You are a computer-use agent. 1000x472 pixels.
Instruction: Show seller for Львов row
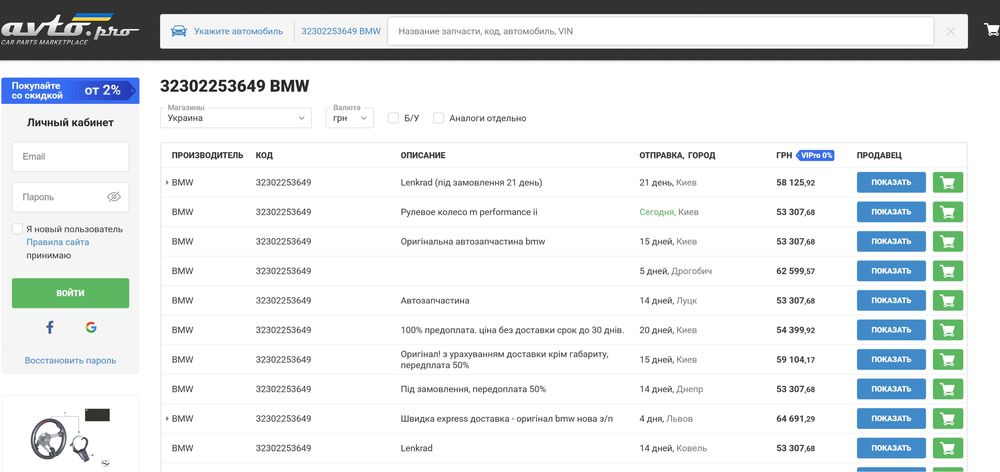click(x=891, y=418)
